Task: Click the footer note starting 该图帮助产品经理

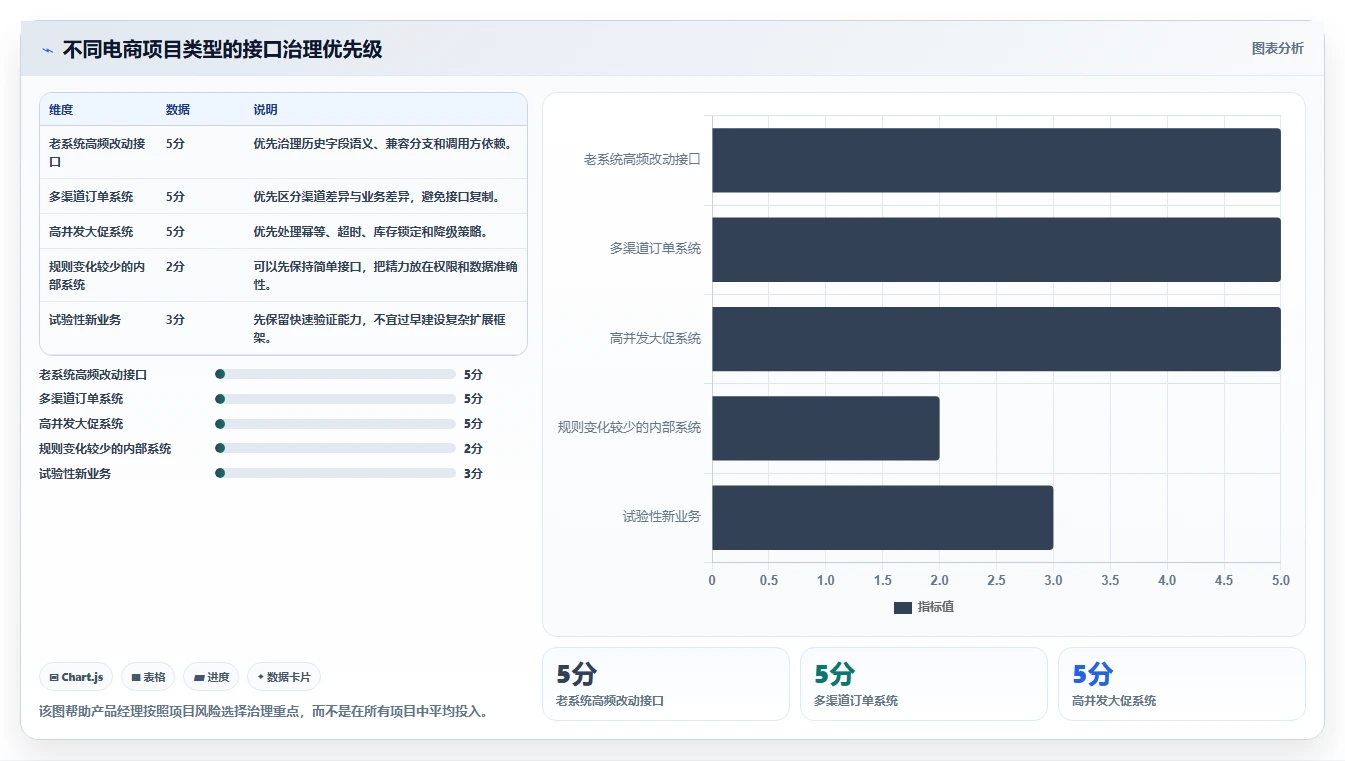Action: (263, 712)
